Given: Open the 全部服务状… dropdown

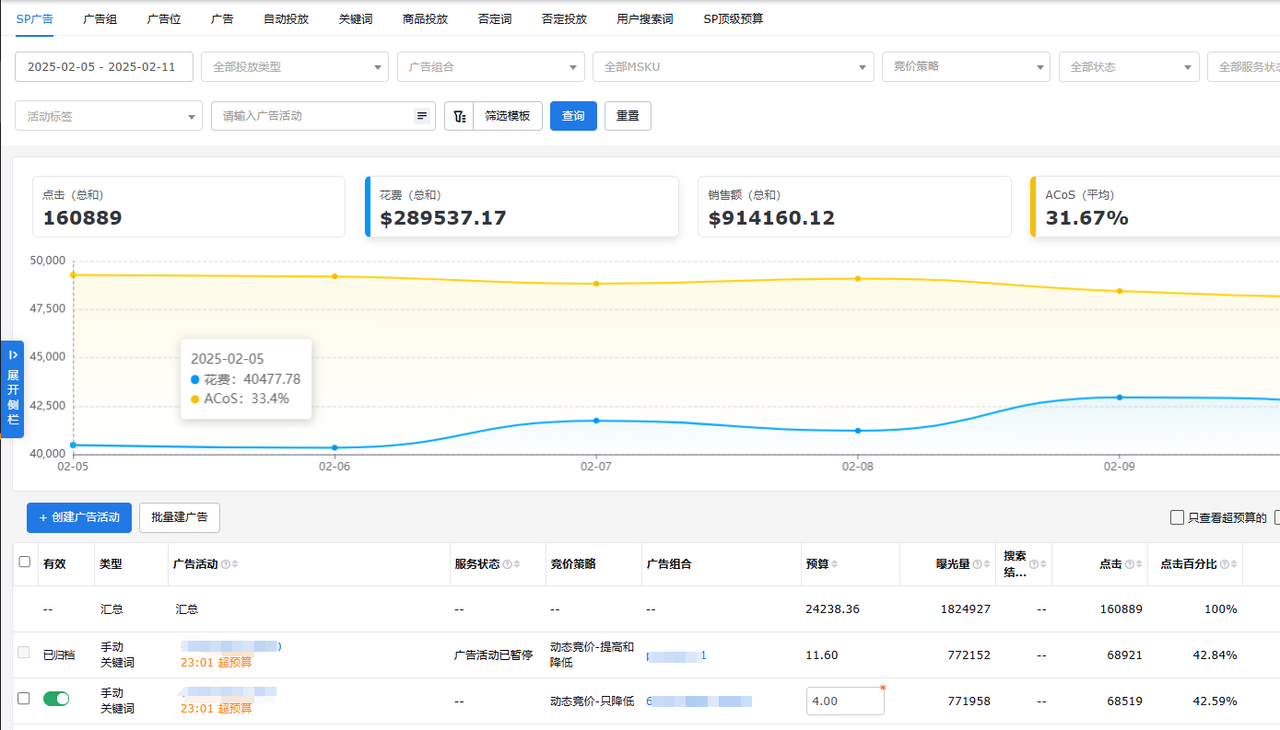Looking at the screenshot, I should coord(1243,67).
